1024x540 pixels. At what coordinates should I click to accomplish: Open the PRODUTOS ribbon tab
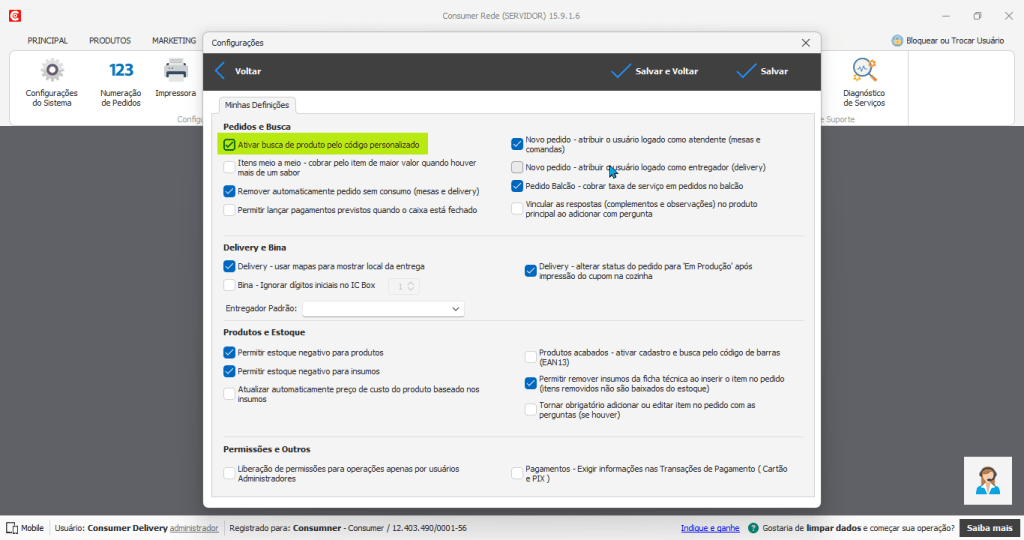[110, 41]
